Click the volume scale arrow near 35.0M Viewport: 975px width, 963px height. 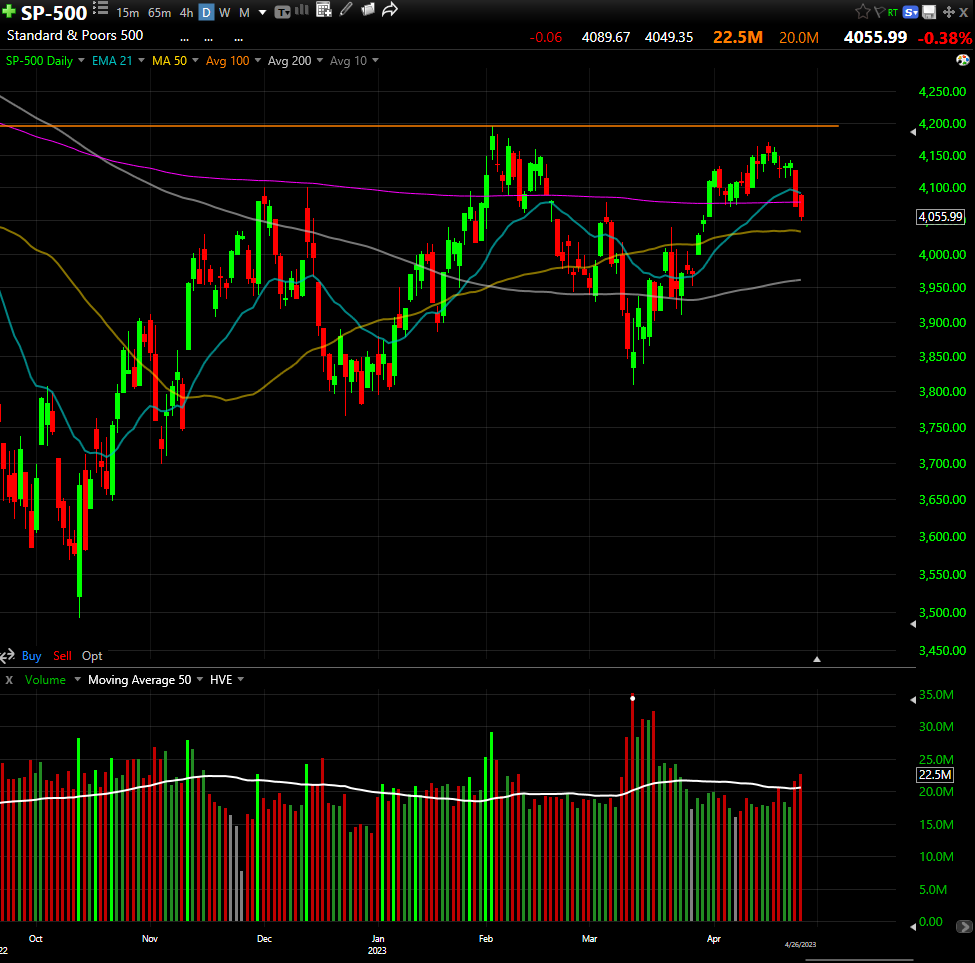(x=913, y=699)
